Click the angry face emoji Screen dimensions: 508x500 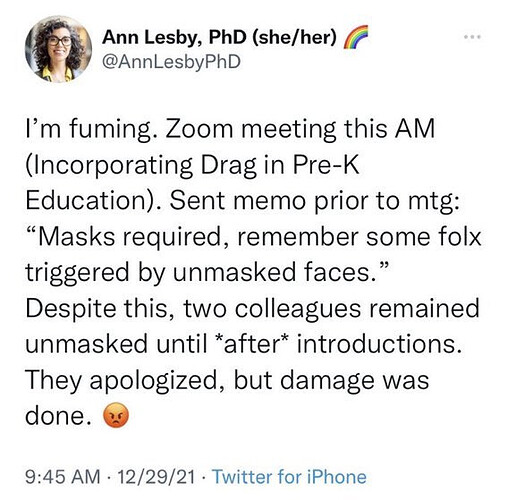(116, 416)
